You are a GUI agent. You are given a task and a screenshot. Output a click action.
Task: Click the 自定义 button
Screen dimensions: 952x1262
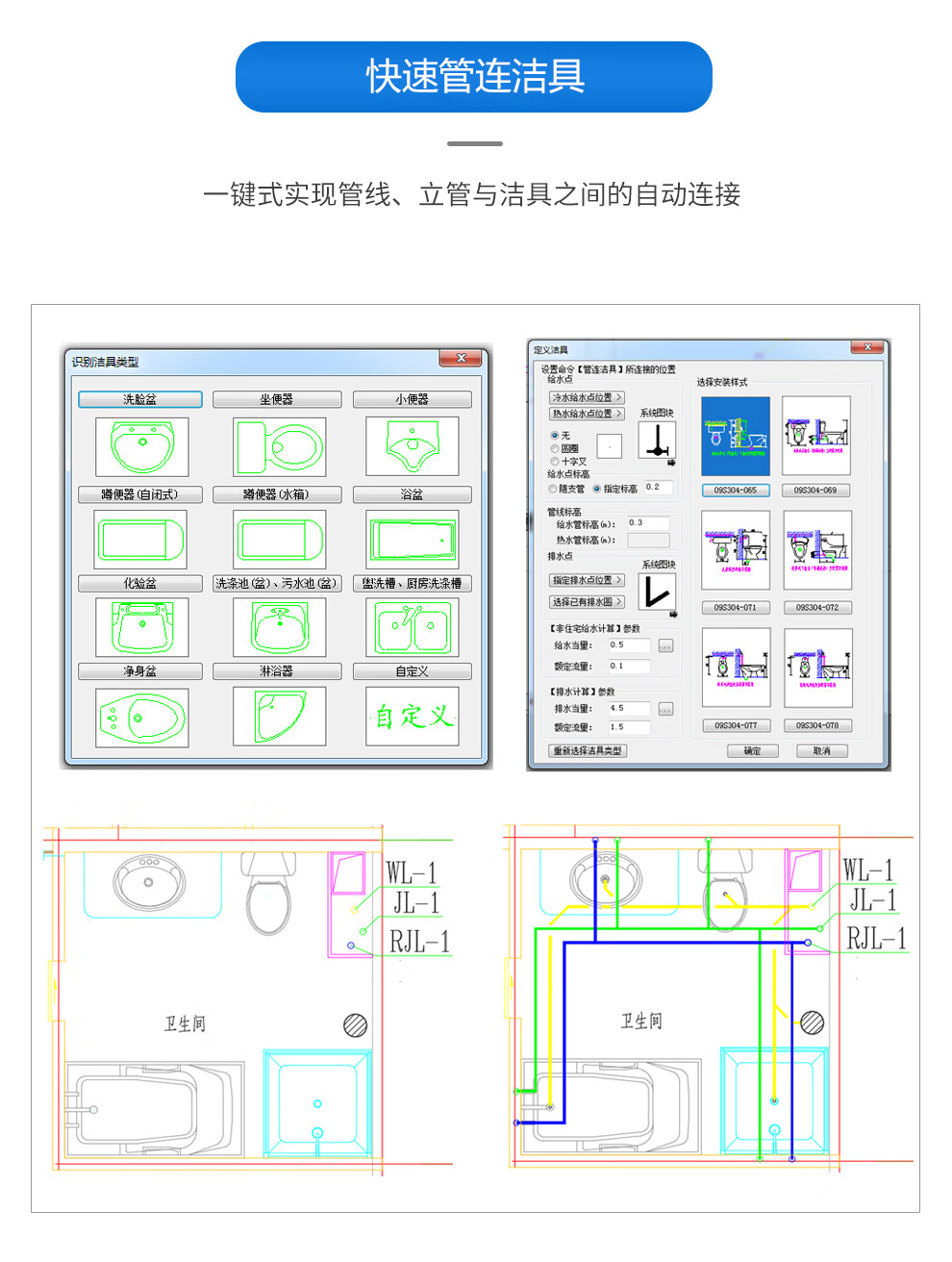(x=413, y=671)
